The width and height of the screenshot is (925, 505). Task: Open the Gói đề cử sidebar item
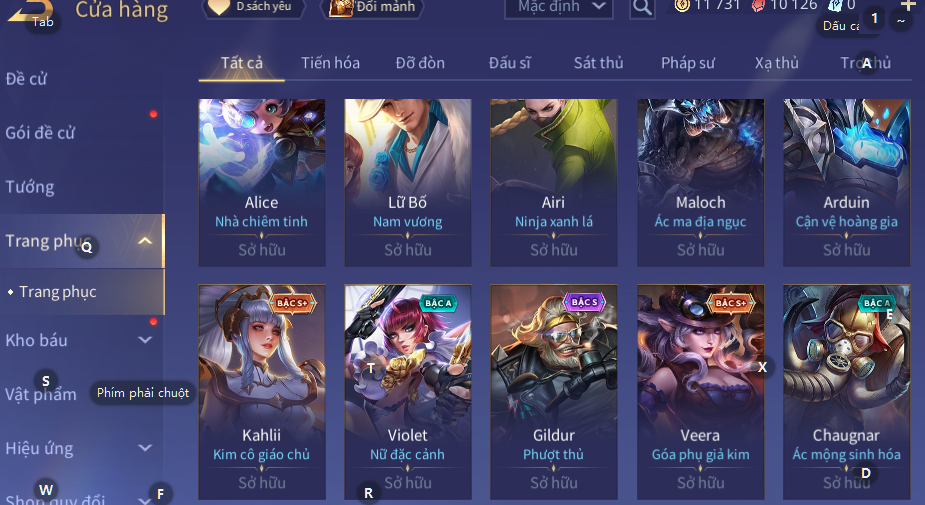coord(40,133)
